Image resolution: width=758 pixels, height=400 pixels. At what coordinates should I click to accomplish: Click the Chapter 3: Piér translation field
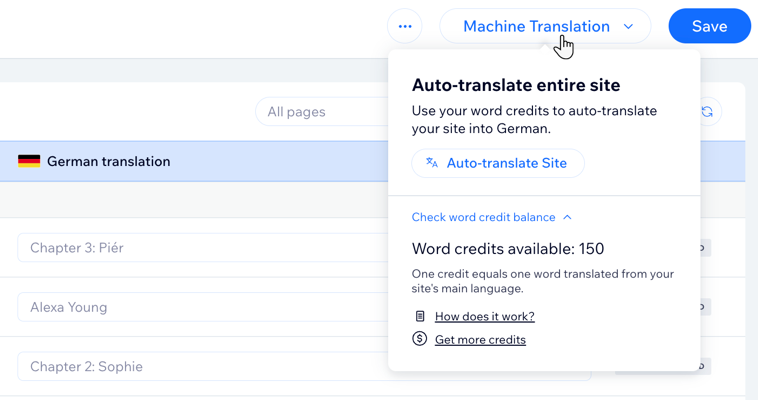point(203,248)
